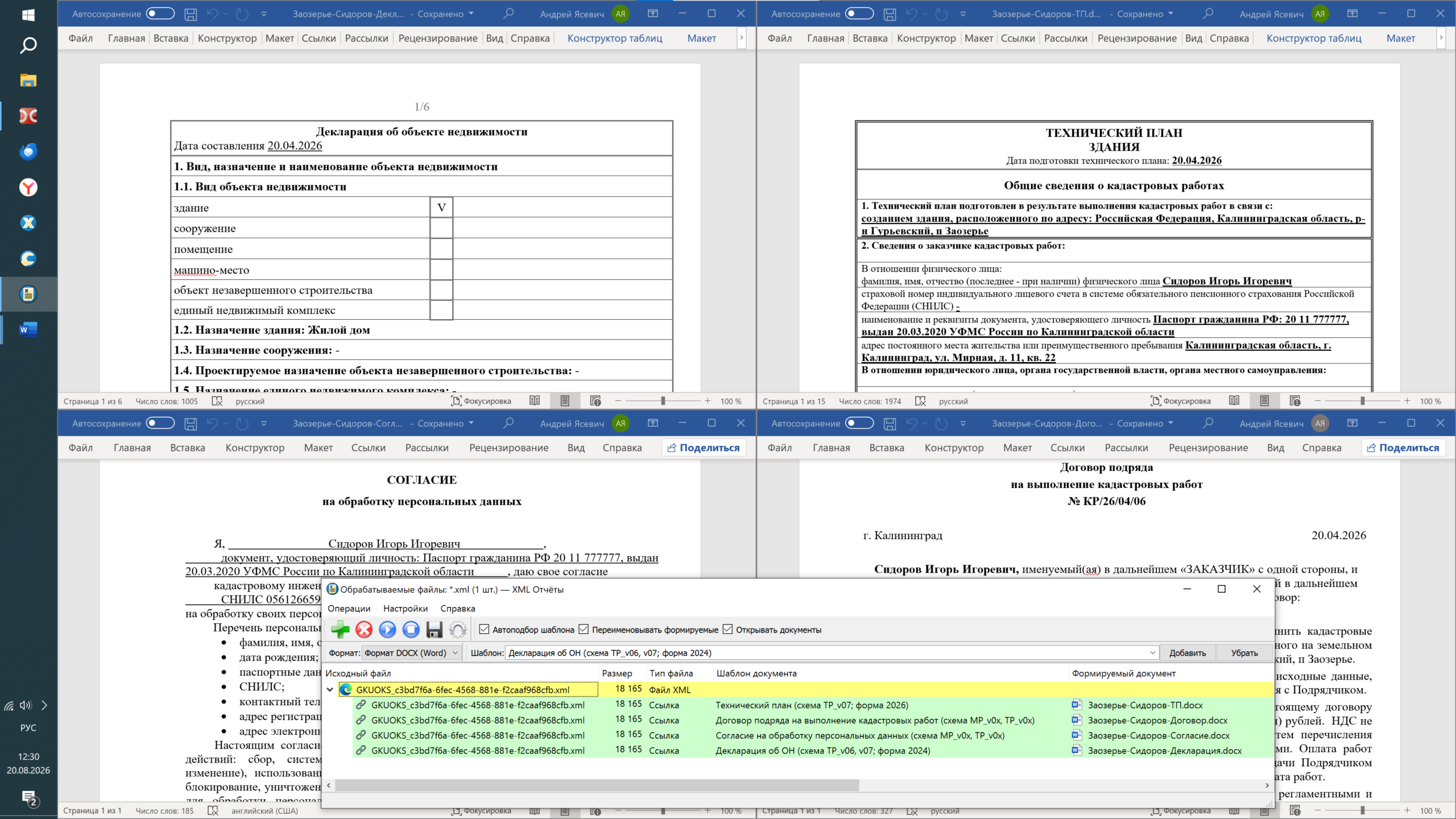Open Сохранено dropdown in Декларация title

pos(445,14)
